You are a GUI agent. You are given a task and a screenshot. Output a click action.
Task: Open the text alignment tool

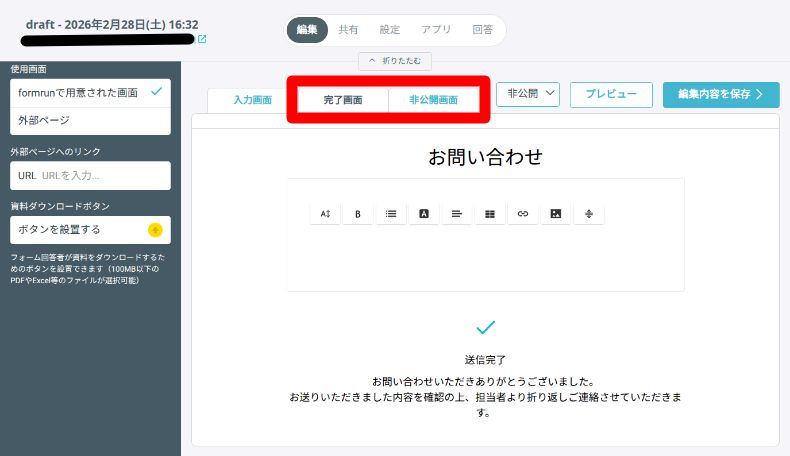point(457,214)
